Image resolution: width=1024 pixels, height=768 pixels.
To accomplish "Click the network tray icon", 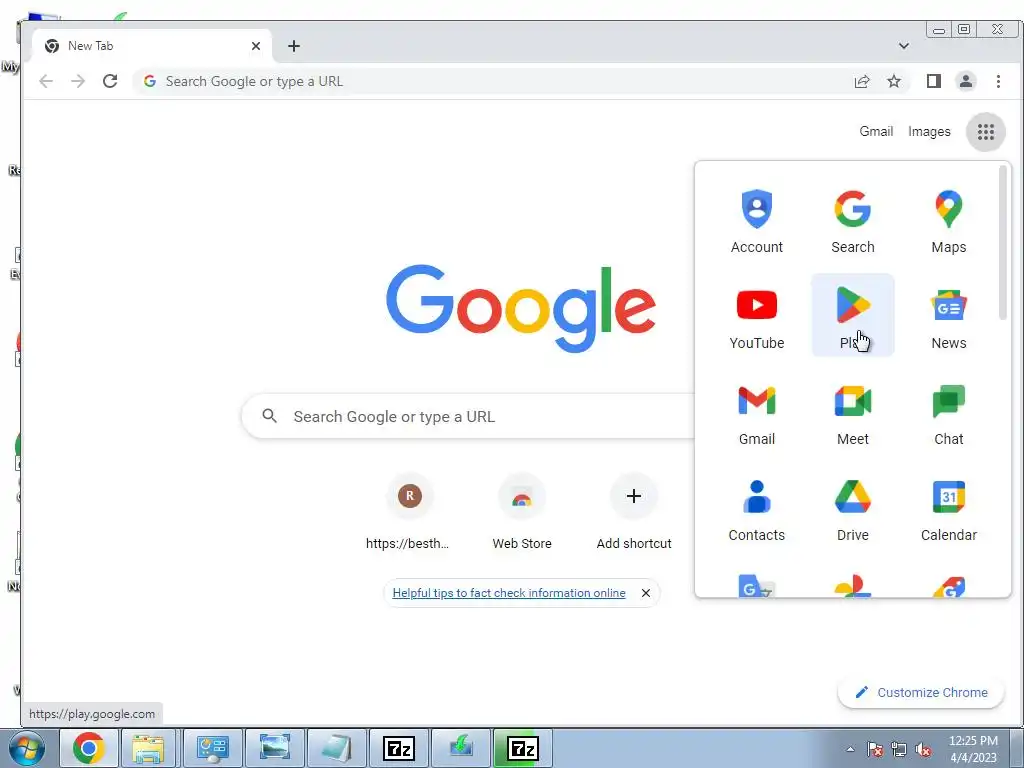I will 899,749.
